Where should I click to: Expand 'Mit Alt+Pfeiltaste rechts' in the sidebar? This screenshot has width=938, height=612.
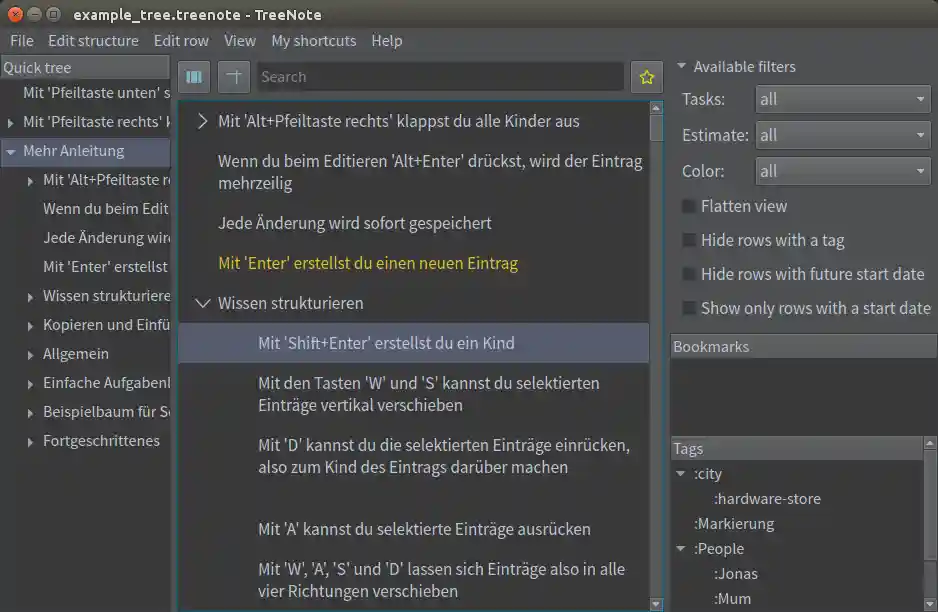tap(29, 180)
